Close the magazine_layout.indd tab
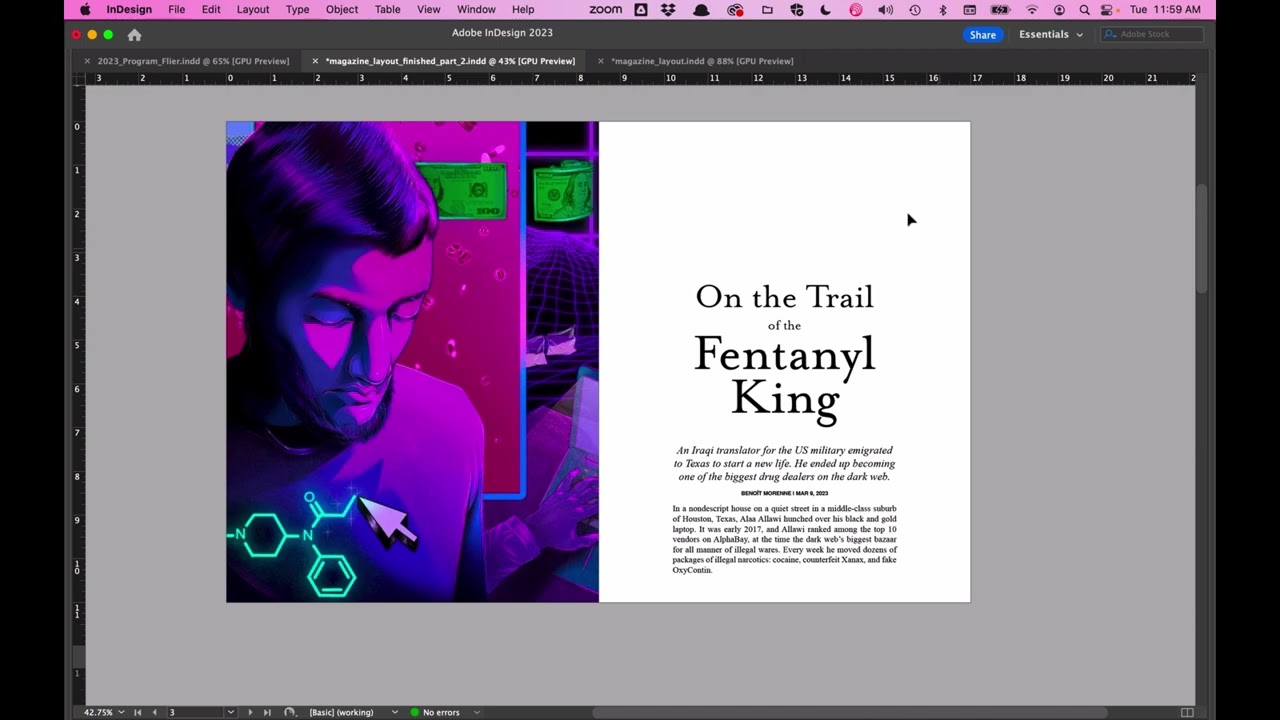The width and height of the screenshot is (1280, 720). click(600, 61)
